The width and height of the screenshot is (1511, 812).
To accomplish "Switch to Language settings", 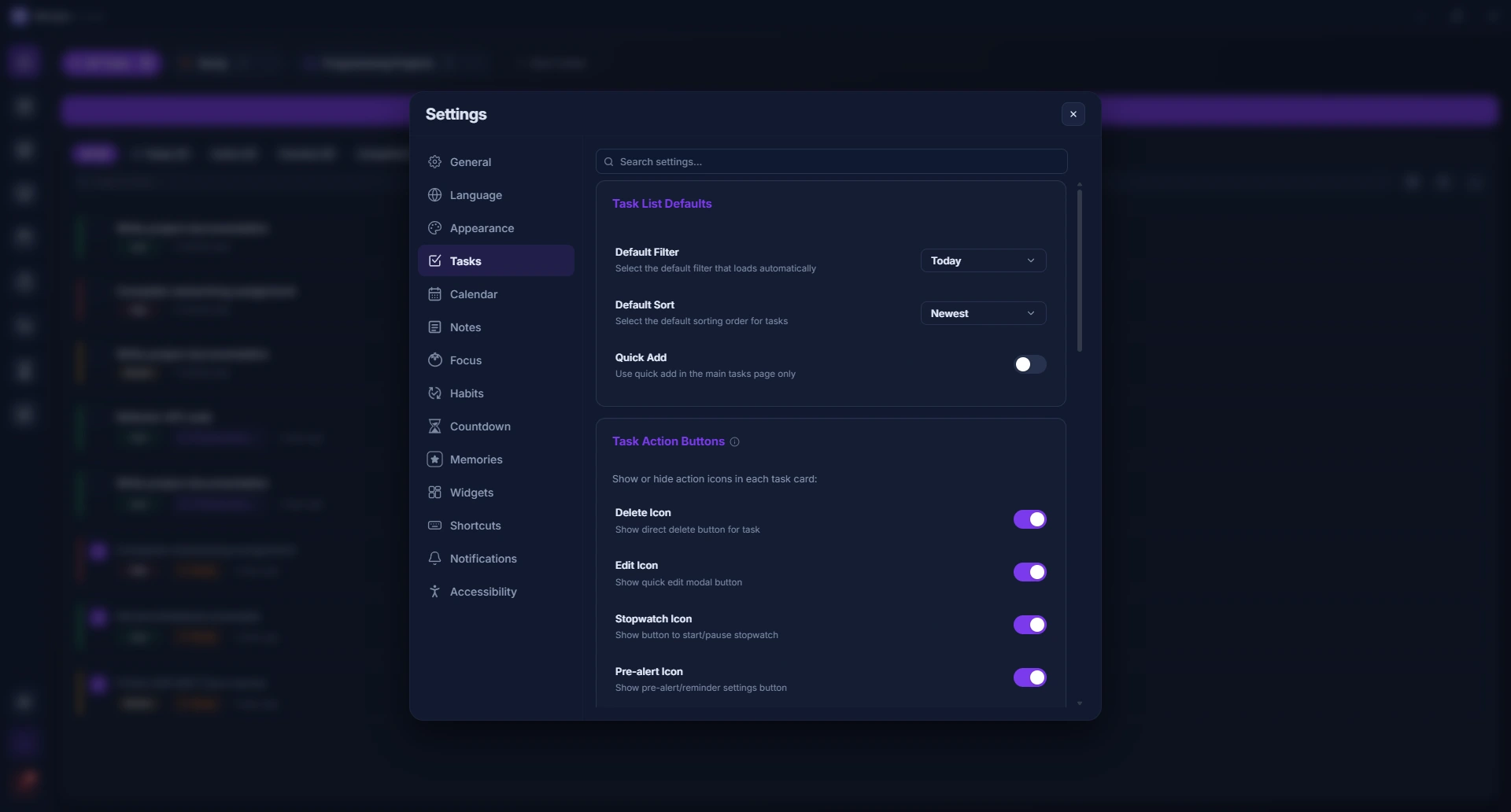I will pyautogui.click(x=496, y=195).
